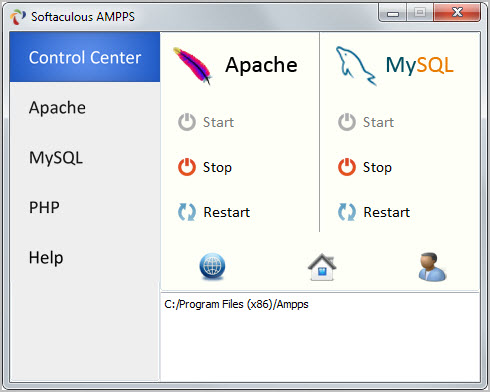Click the MySQL Restart label
The width and height of the screenshot is (490, 392).
tap(387, 212)
